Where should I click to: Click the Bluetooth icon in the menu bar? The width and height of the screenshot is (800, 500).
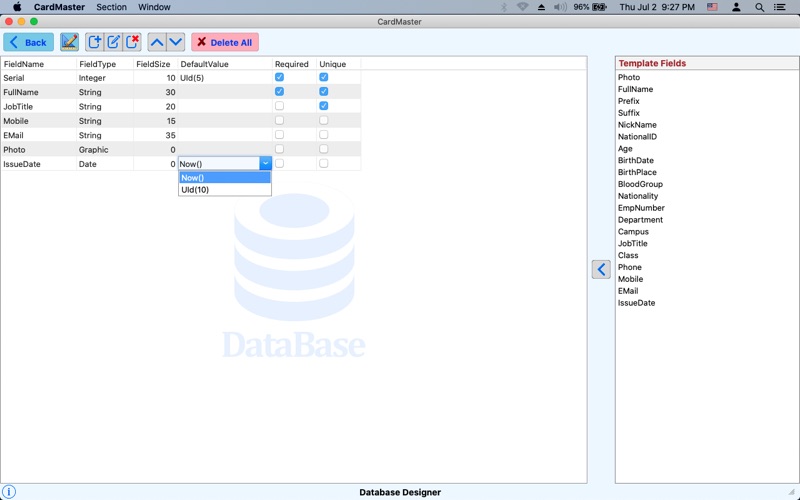pyautogui.click(x=504, y=7)
